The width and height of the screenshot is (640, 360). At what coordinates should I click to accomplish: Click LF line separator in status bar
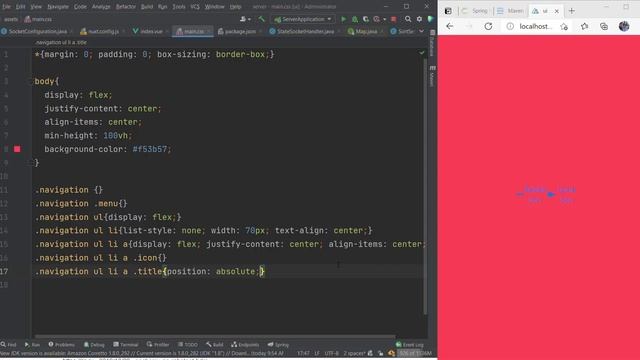(317, 353)
